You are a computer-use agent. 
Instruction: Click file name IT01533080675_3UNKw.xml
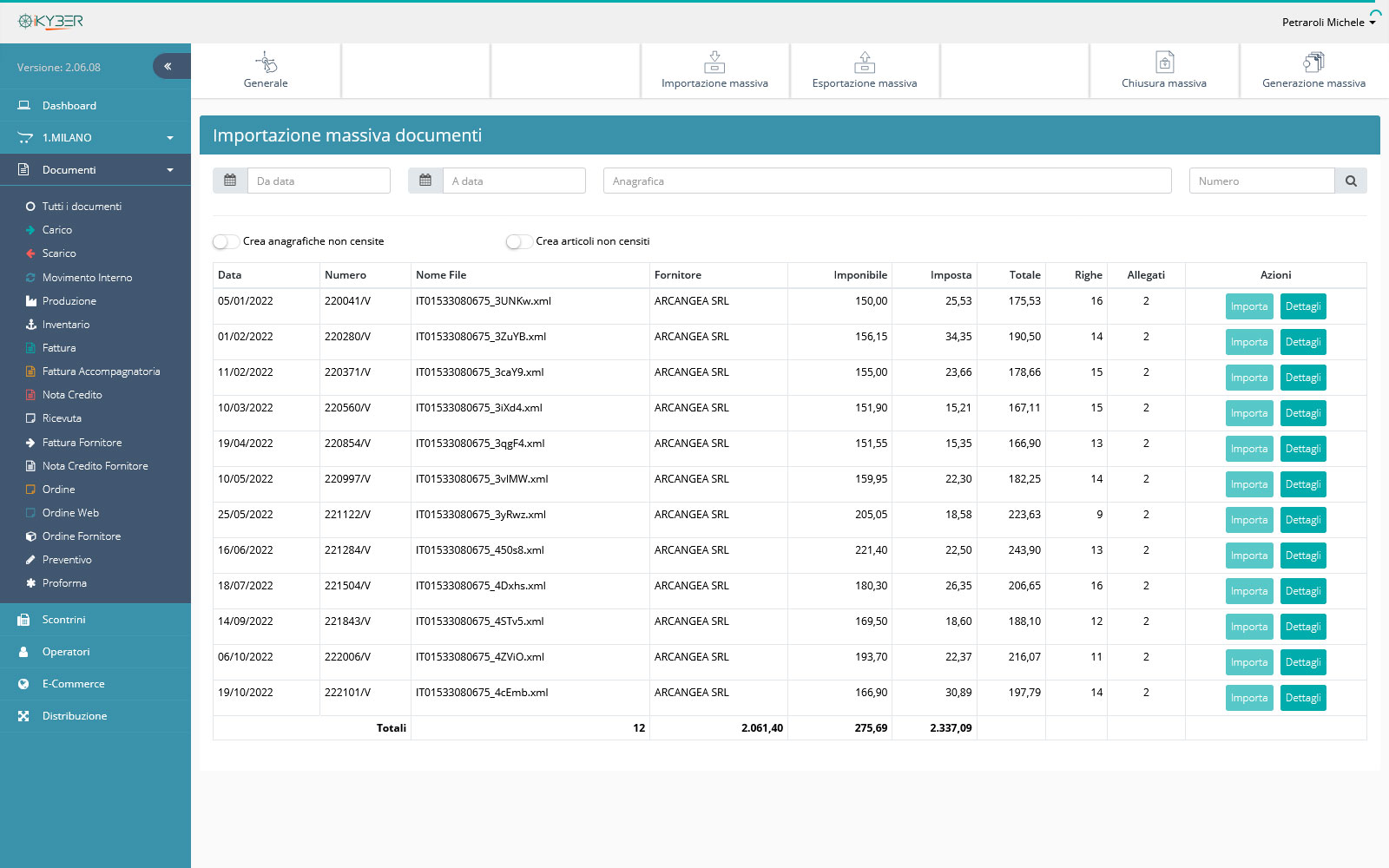(484, 301)
